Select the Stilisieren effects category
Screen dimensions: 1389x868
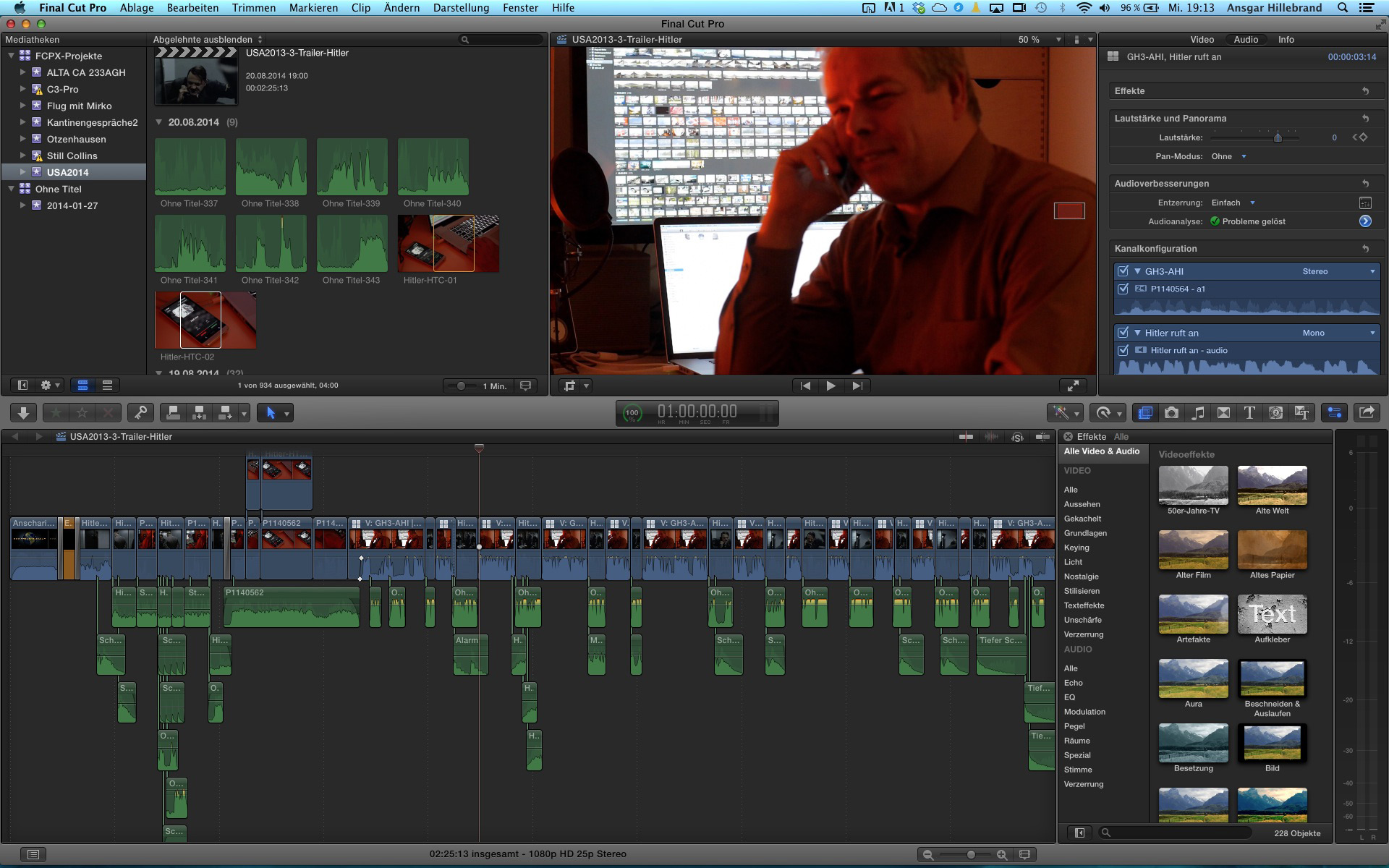[1082, 591]
